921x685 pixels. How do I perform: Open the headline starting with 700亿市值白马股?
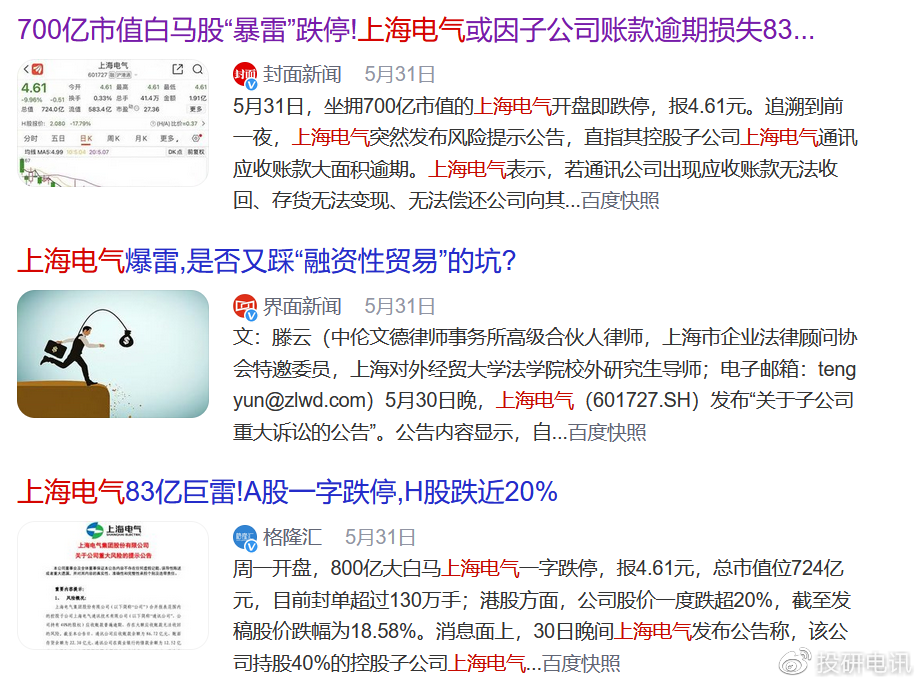(x=416, y=30)
